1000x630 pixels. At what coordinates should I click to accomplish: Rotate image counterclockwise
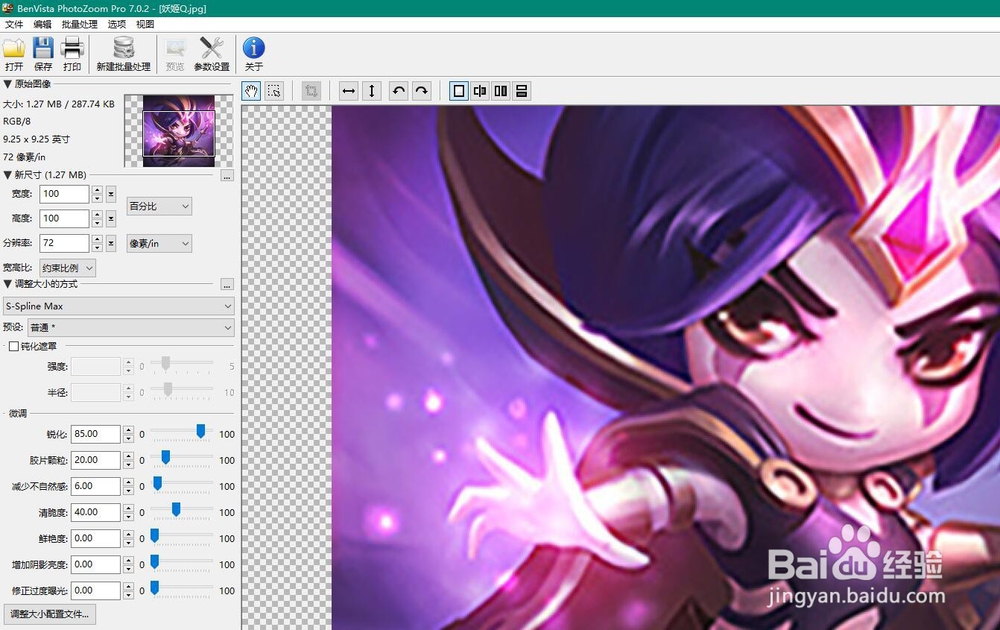399,91
